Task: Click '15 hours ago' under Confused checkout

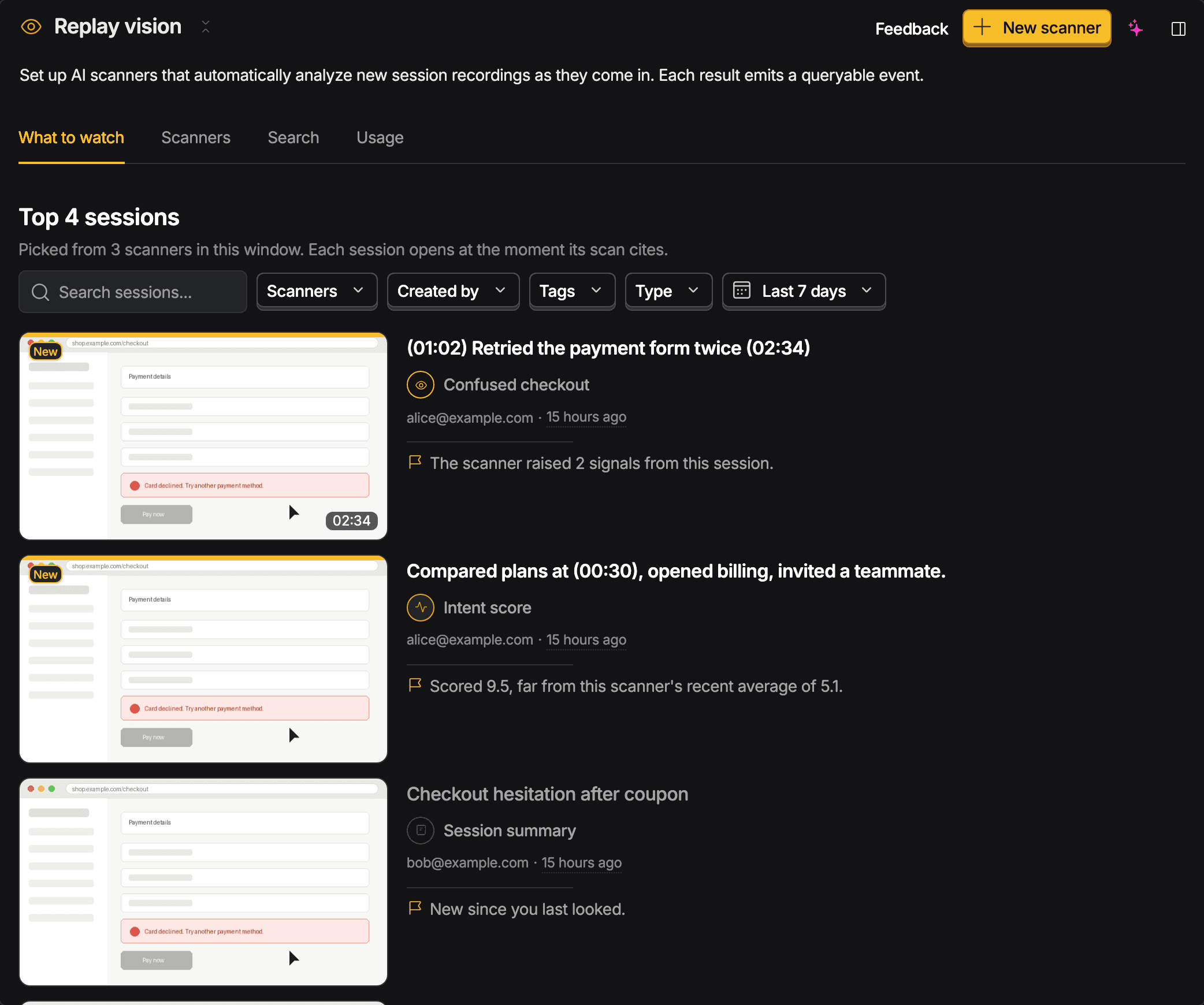Action: point(586,417)
